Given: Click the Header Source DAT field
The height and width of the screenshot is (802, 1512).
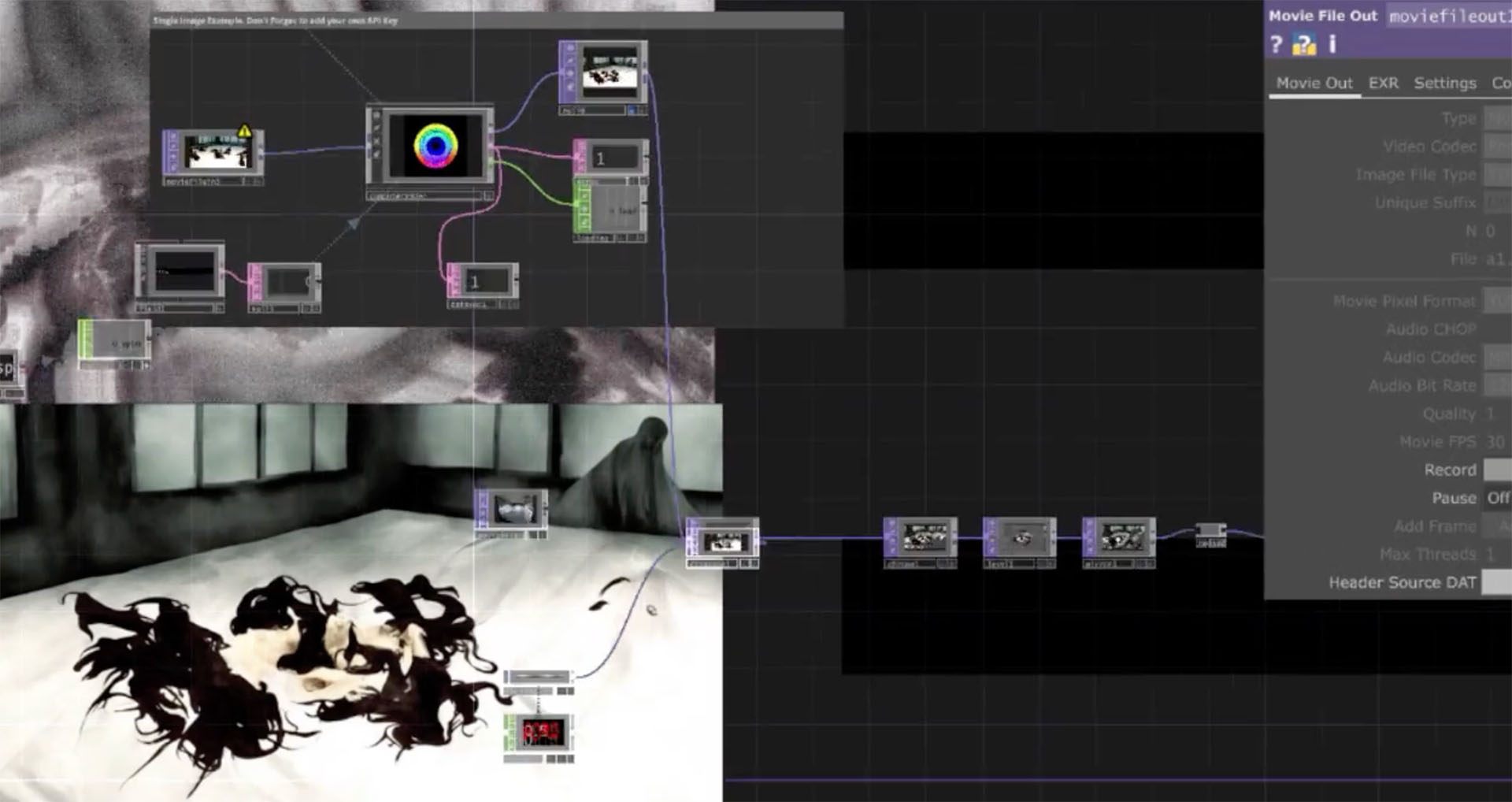Looking at the screenshot, I should [x=1497, y=583].
